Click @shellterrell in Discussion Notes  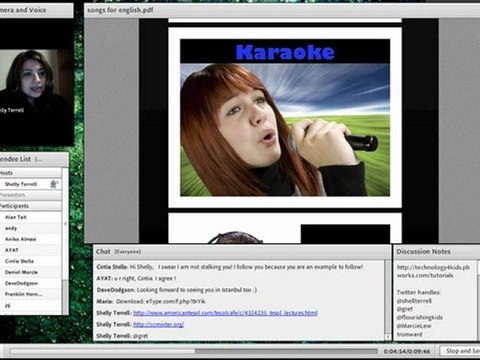coord(414,301)
